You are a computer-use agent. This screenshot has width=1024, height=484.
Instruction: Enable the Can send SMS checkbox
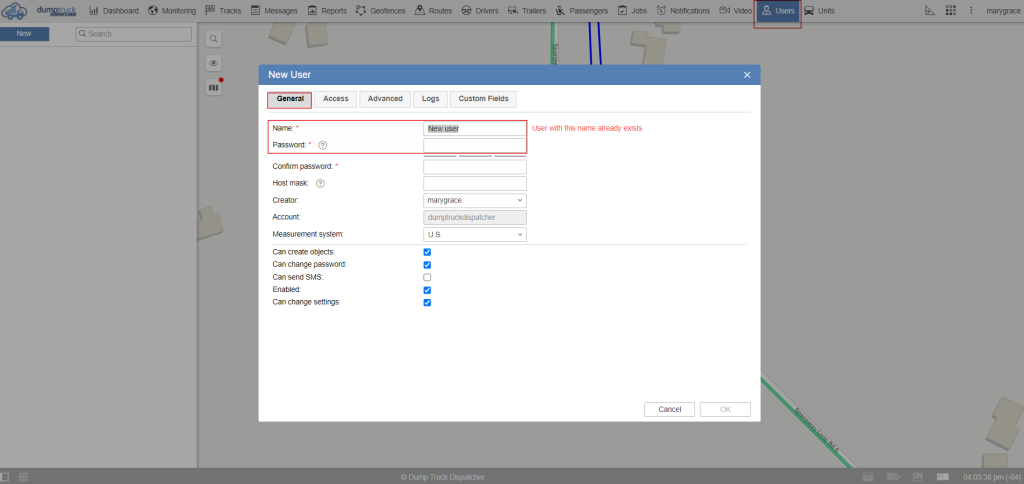(x=427, y=277)
